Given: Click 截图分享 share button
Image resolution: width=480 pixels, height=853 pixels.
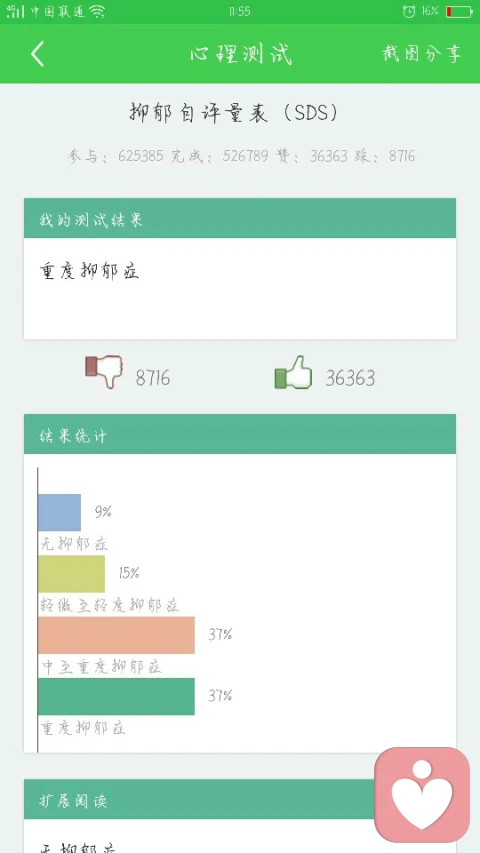Looking at the screenshot, I should [x=422, y=53].
